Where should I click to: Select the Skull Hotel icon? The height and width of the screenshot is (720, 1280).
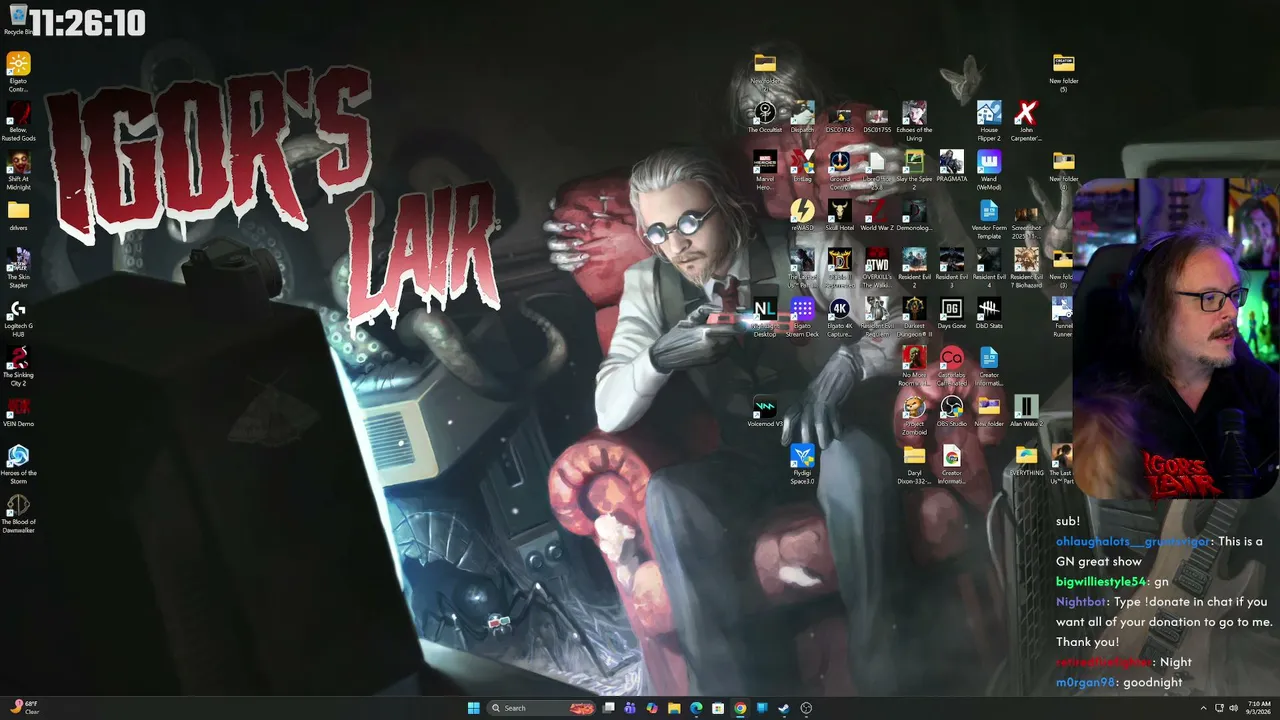pyautogui.click(x=839, y=215)
